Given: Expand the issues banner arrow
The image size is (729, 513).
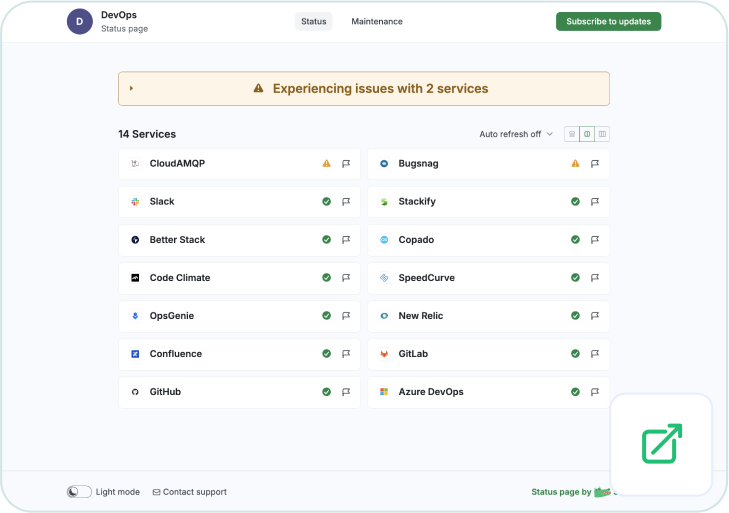Looking at the screenshot, I should (x=132, y=88).
